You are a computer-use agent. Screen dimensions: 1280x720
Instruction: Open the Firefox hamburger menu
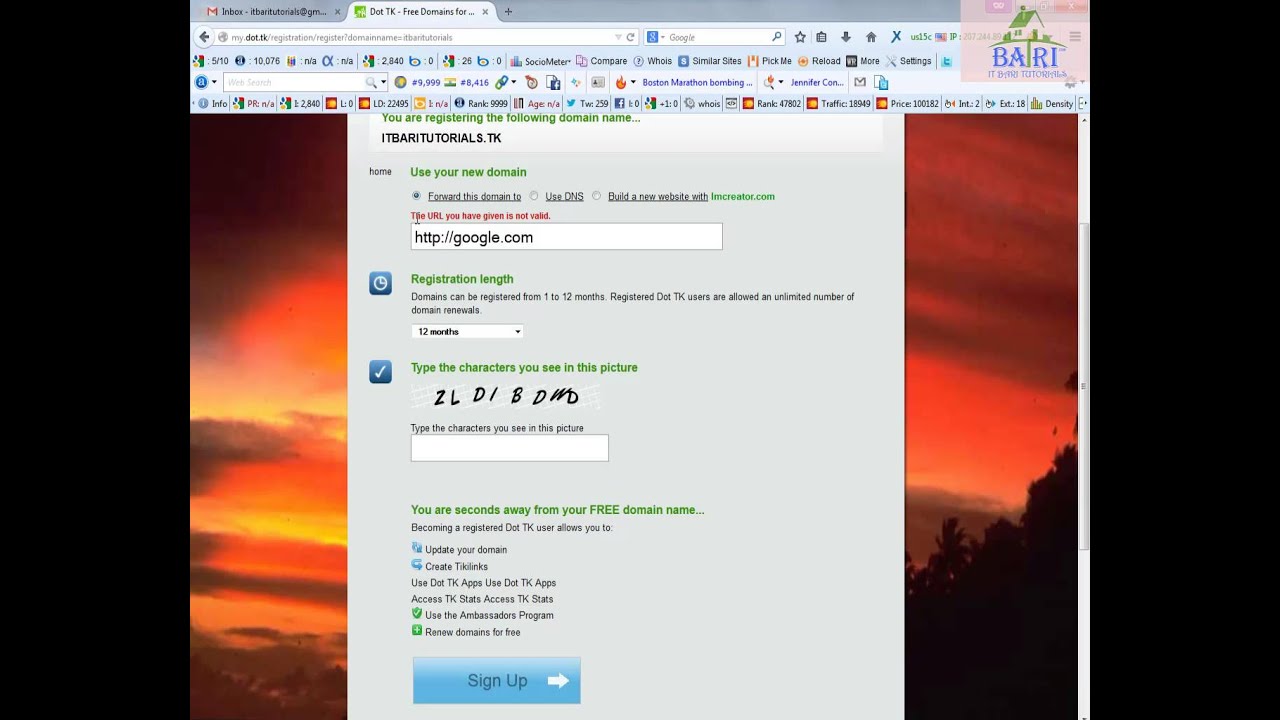(x=1075, y=37)
